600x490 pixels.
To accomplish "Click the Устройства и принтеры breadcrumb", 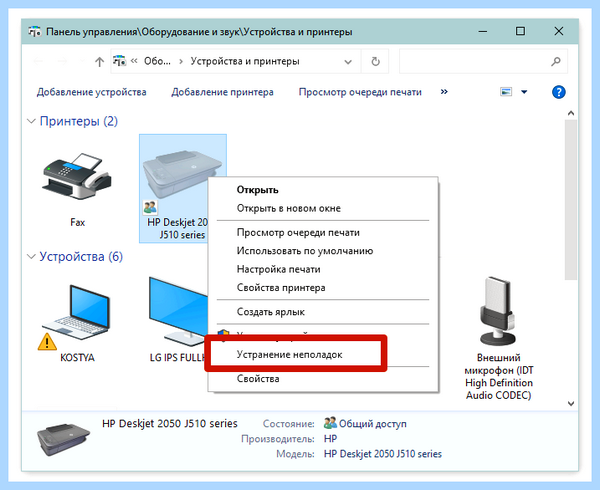I will pyautogui.click(x=245, y=61).
